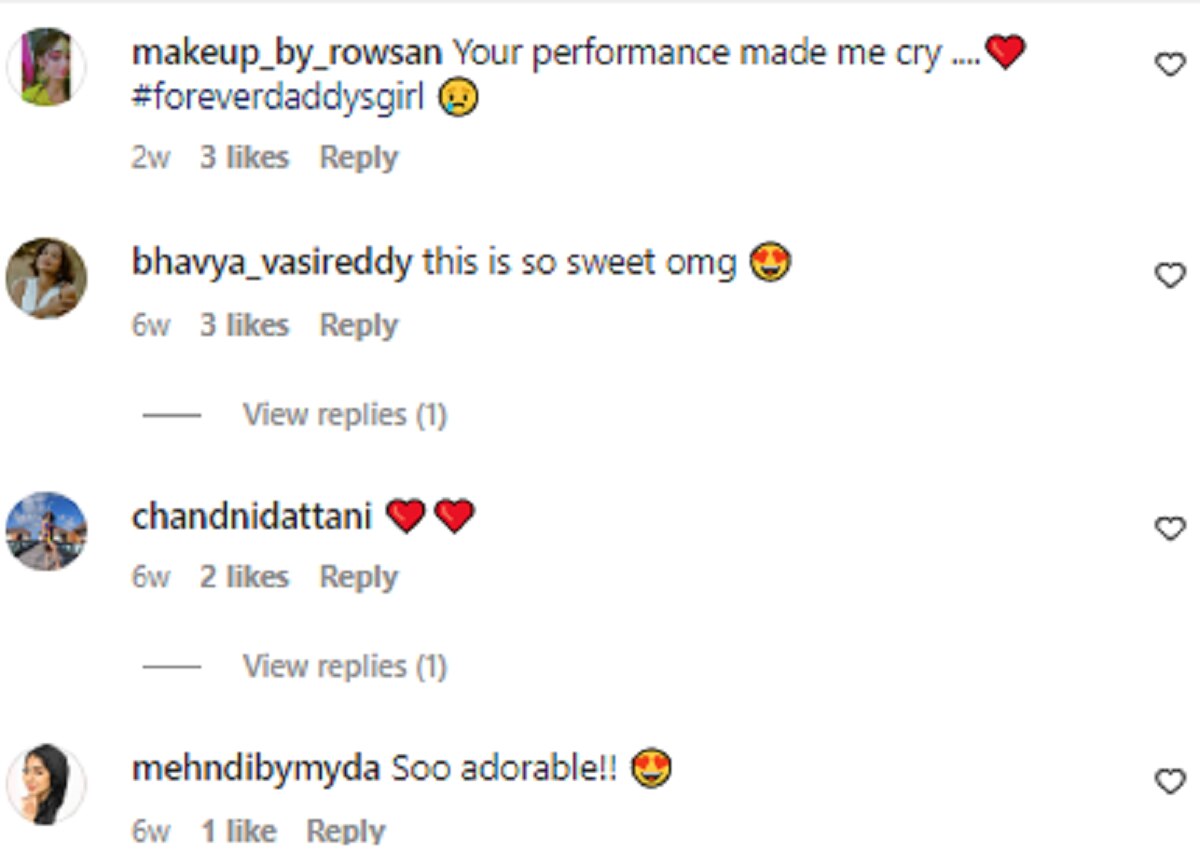Like bhavya_vasireddy's comment with the heart icon
Image resolution: width=1200 pixels, height=853 pixels.
pos(1169,275)
